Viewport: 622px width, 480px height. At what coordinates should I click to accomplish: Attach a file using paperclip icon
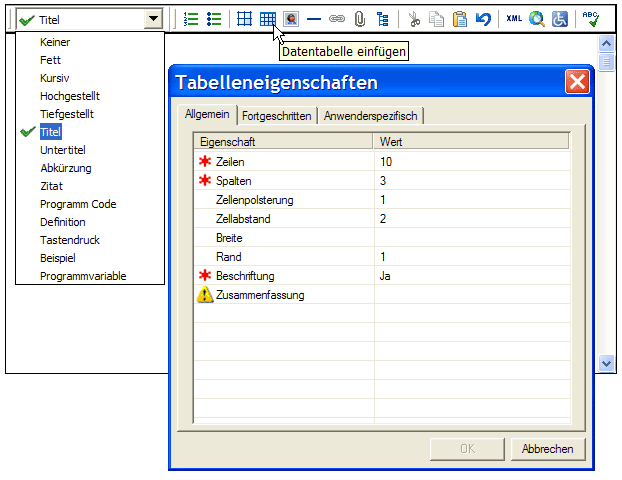pos(360,19)
